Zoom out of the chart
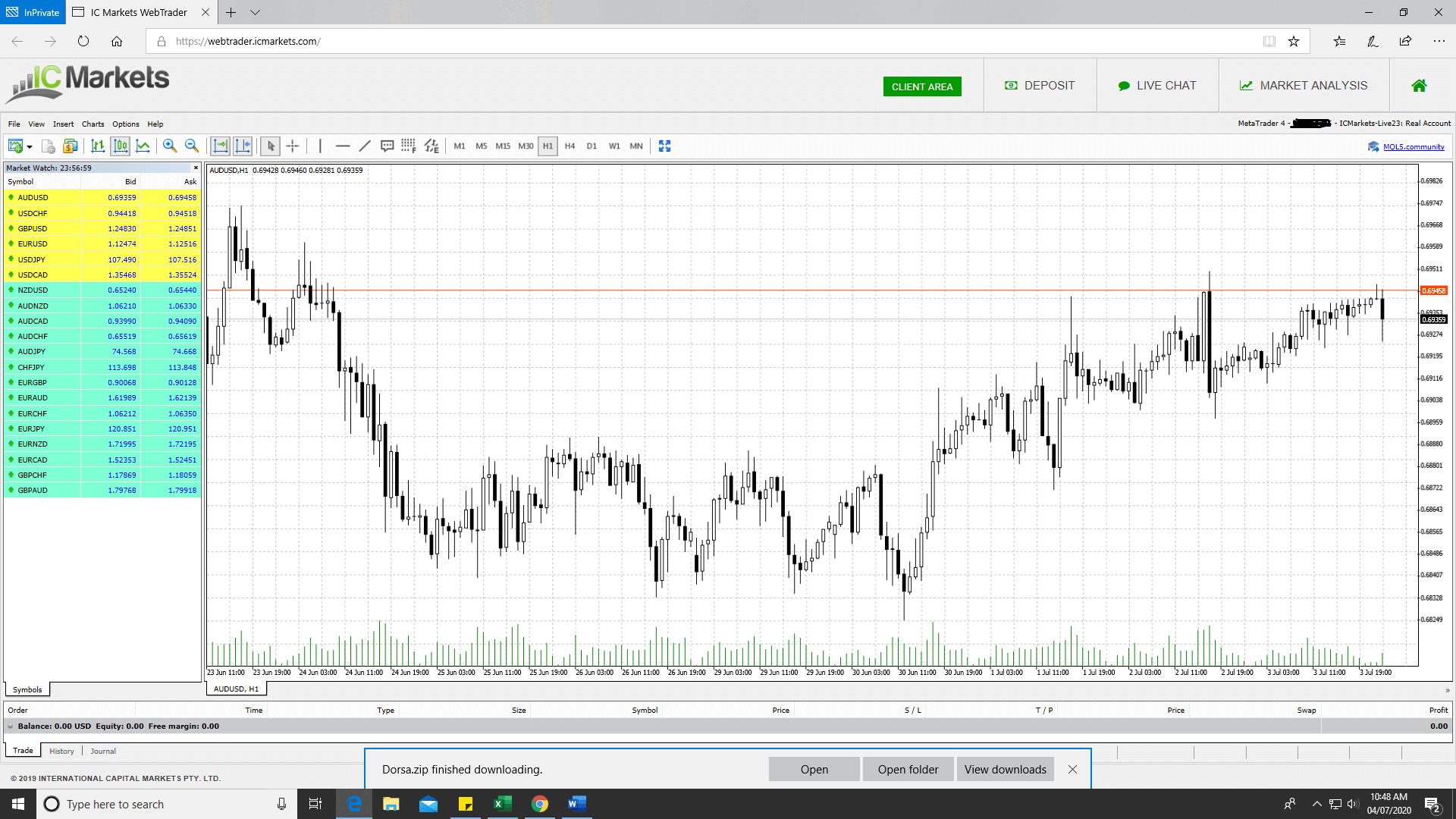This screenshot has height=819, width=1456. coord(192,146)
